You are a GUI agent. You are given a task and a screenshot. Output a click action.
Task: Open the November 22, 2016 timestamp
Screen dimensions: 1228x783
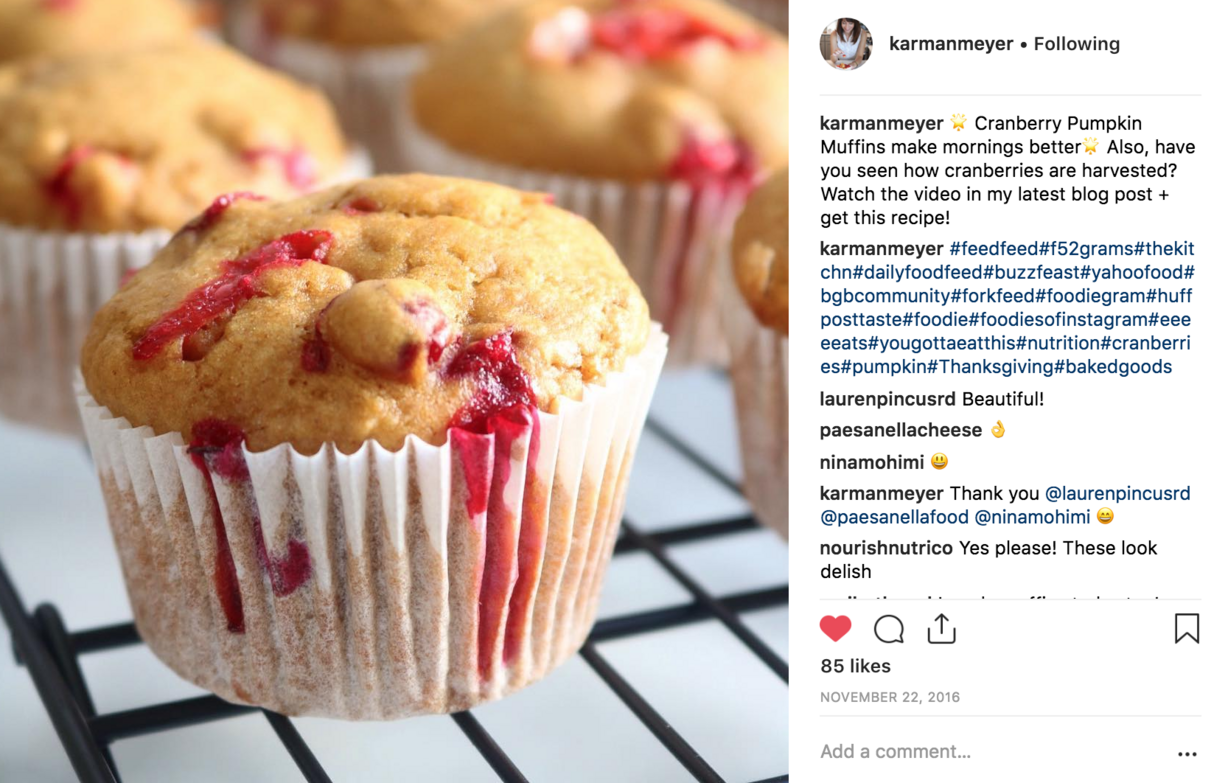[890, 697]
